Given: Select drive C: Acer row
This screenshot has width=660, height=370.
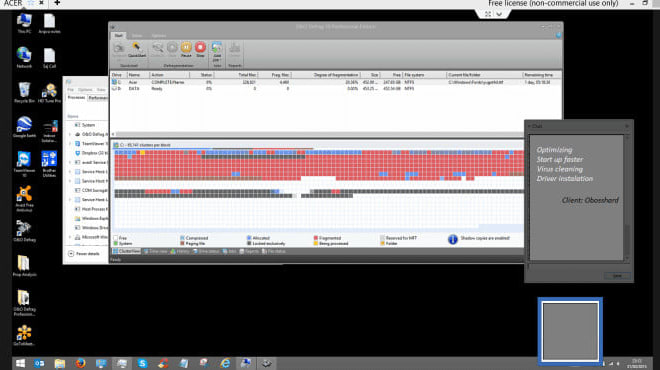Looking at the screenshot, I should (336, 82).
